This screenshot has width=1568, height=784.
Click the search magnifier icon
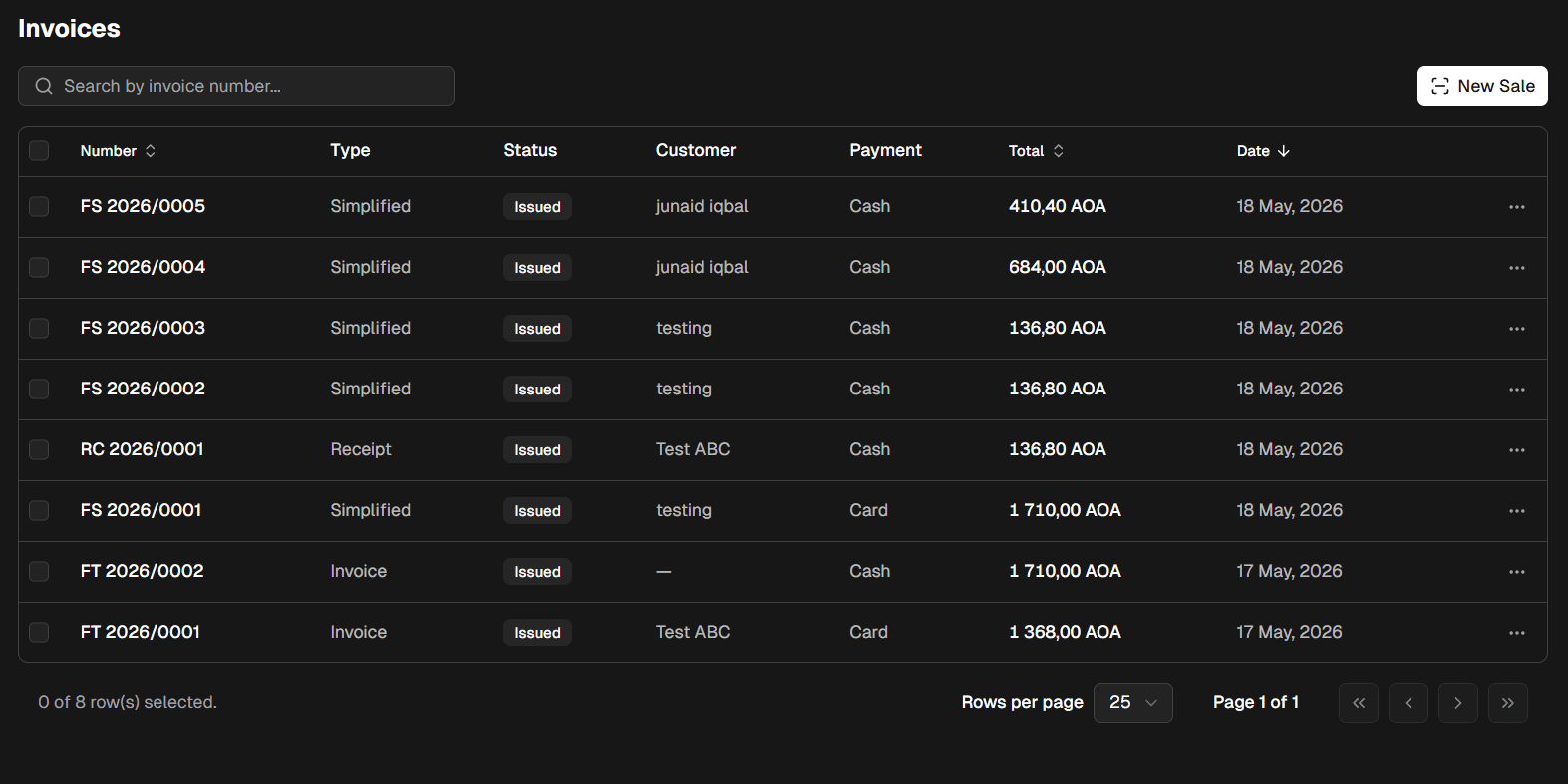click(x=44, y=86)
